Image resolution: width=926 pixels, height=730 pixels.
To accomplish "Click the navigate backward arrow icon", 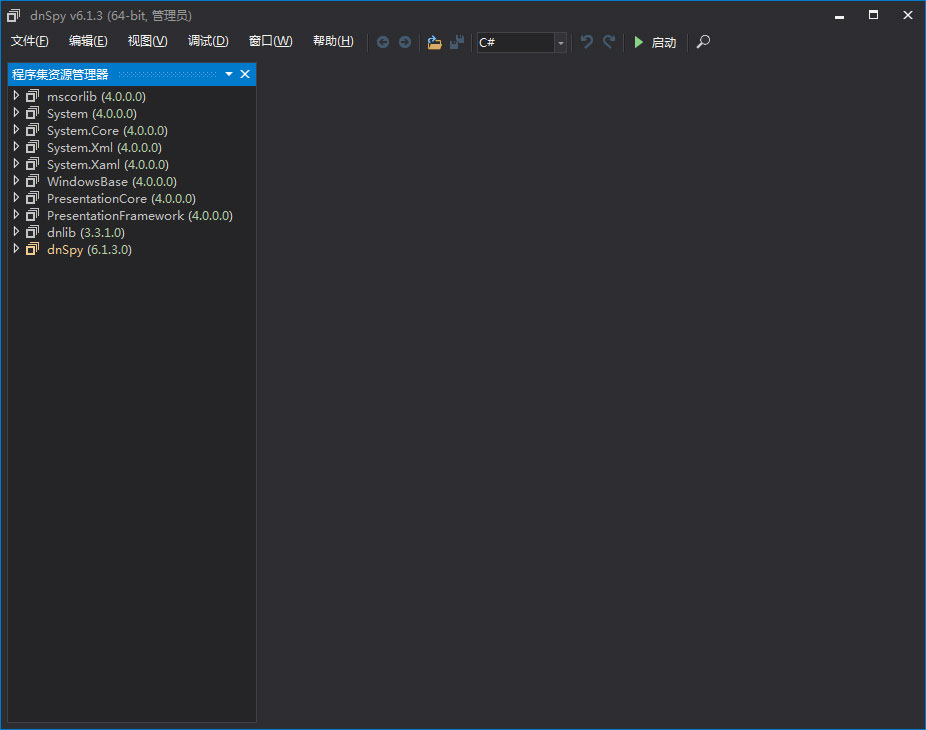I will (383, 42).
